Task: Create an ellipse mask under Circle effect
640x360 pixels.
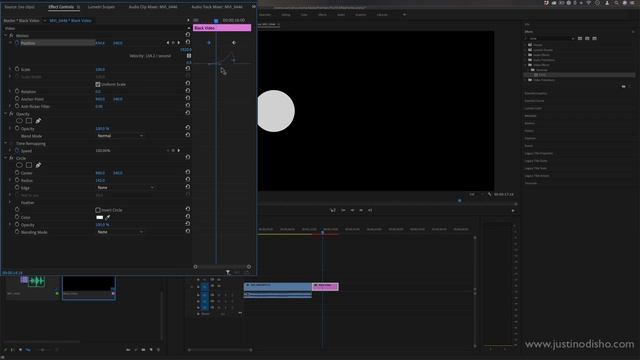Action: 19,165
